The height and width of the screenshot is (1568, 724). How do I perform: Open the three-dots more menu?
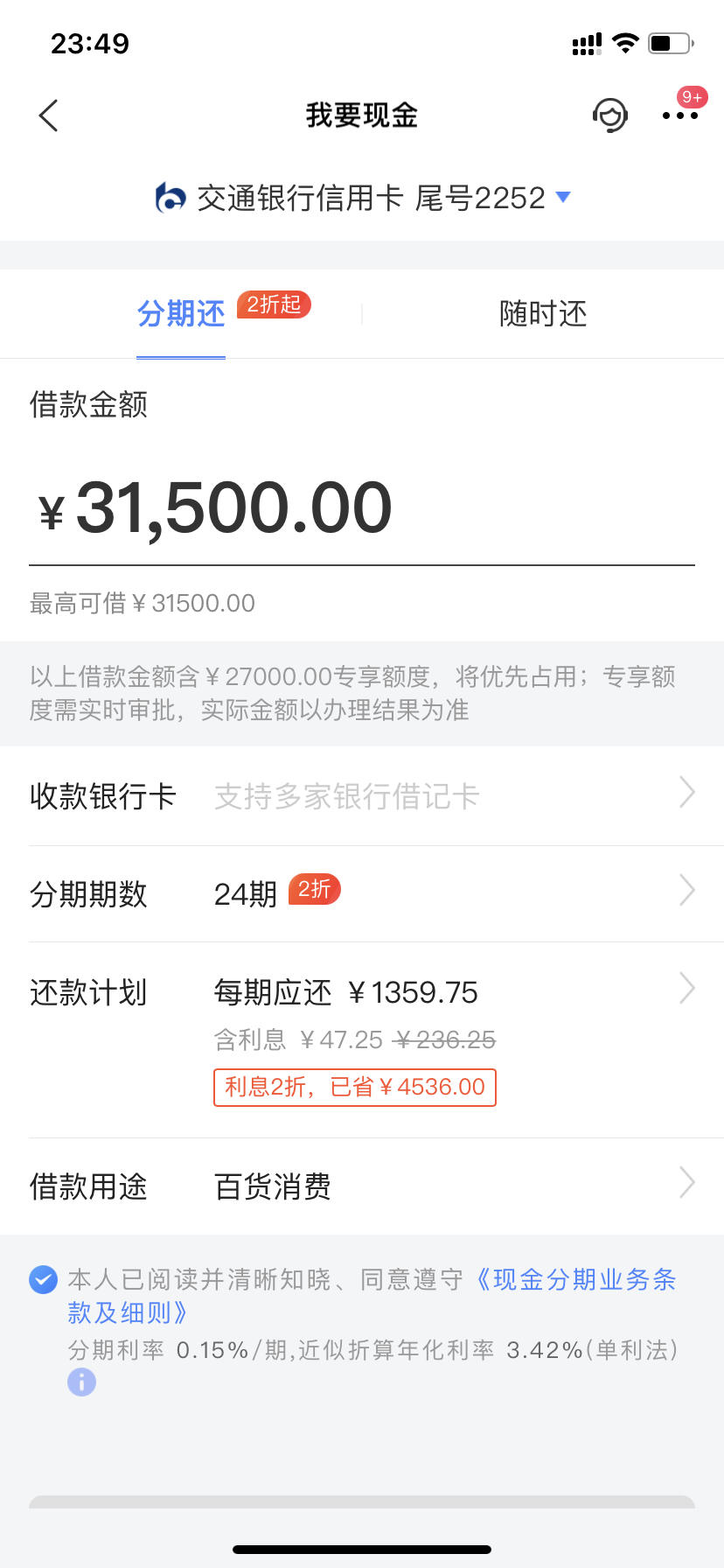pos(680,115)
